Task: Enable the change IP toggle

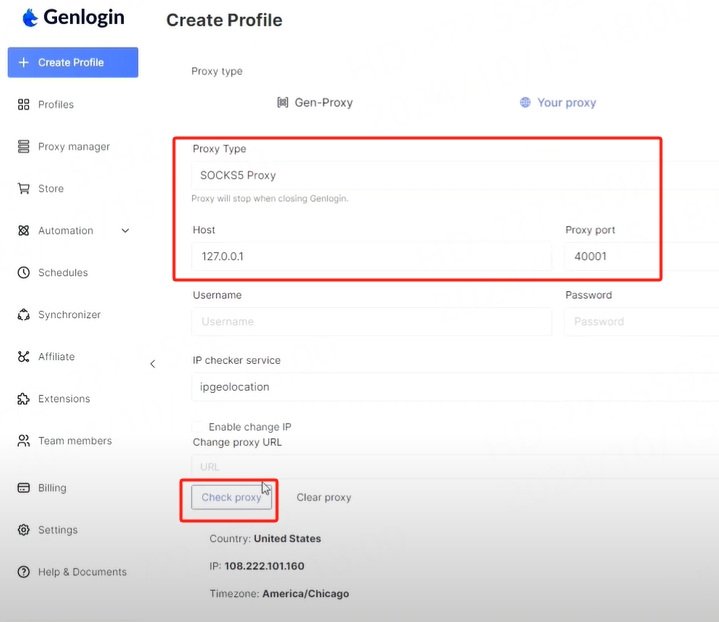Action: (199, 427)
